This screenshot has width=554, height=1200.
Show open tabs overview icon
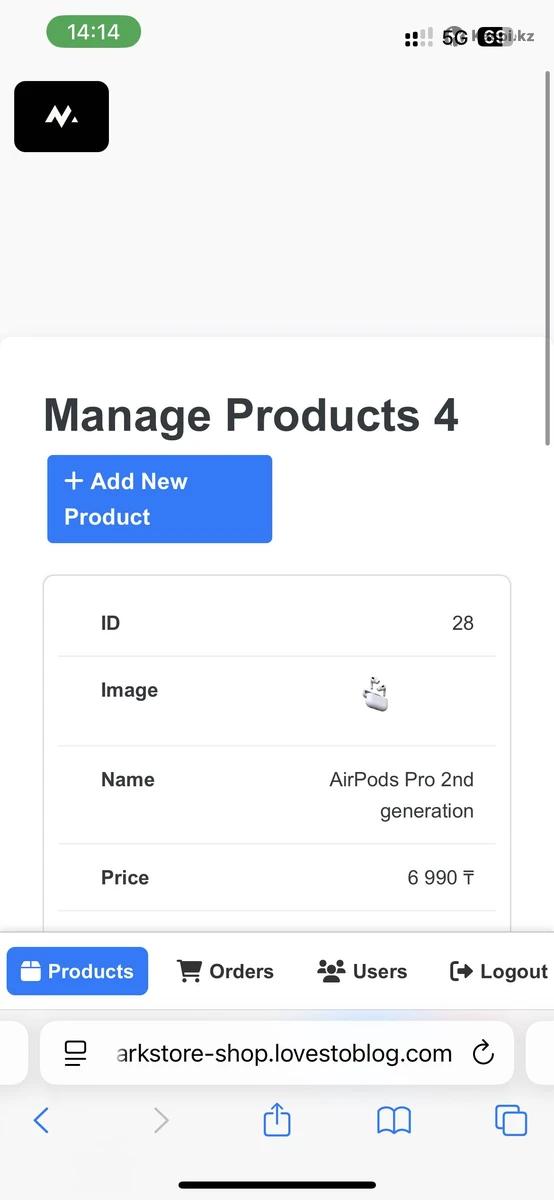click(511, 1120)
